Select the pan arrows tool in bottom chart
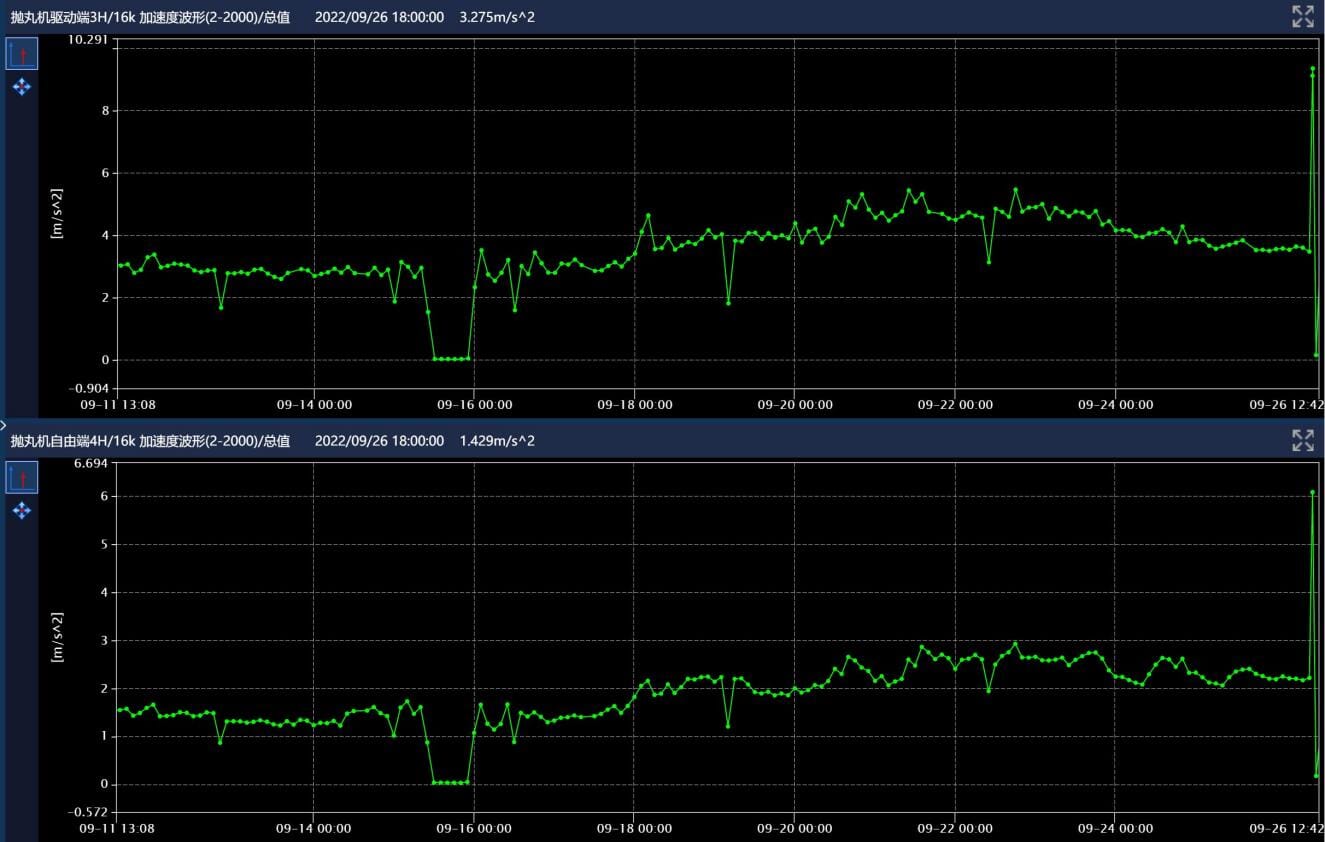Image resolution: width=1325 pixels, height=842 pixels. tap(22, 511)
